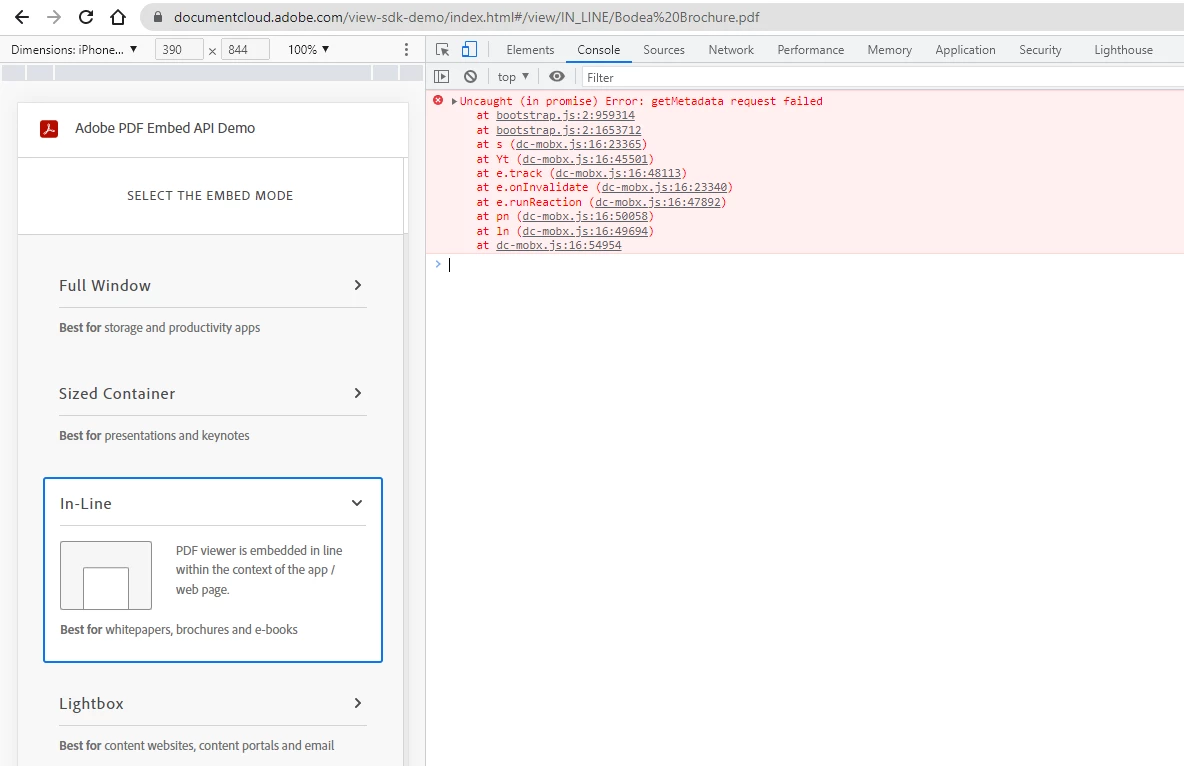Open the 100% zoom dropdown
This screenshot has width=1184, height=766.
308,49
